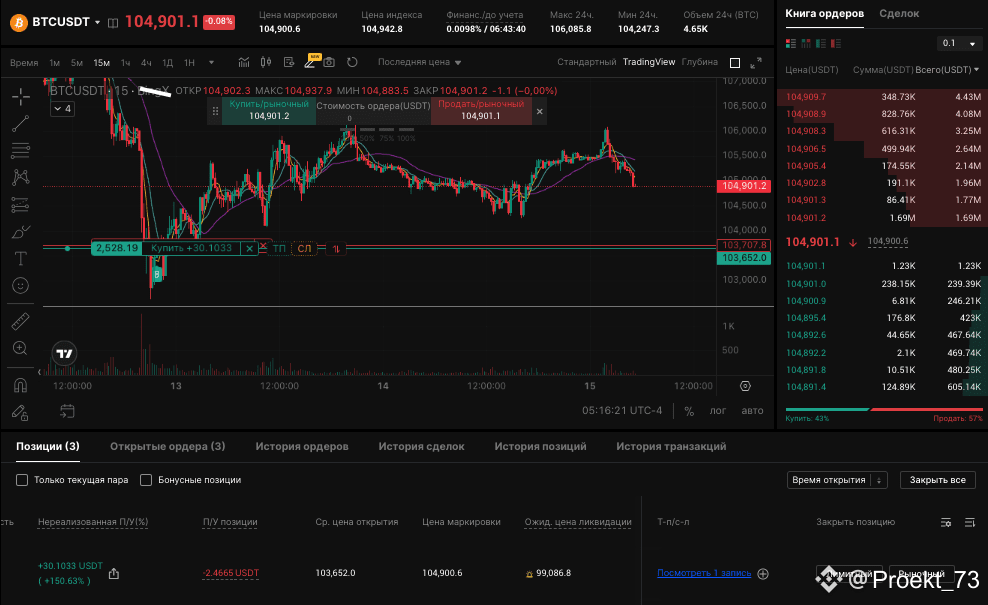Cancel the position line with X button

pyautogui.click(x=250, y=248)
